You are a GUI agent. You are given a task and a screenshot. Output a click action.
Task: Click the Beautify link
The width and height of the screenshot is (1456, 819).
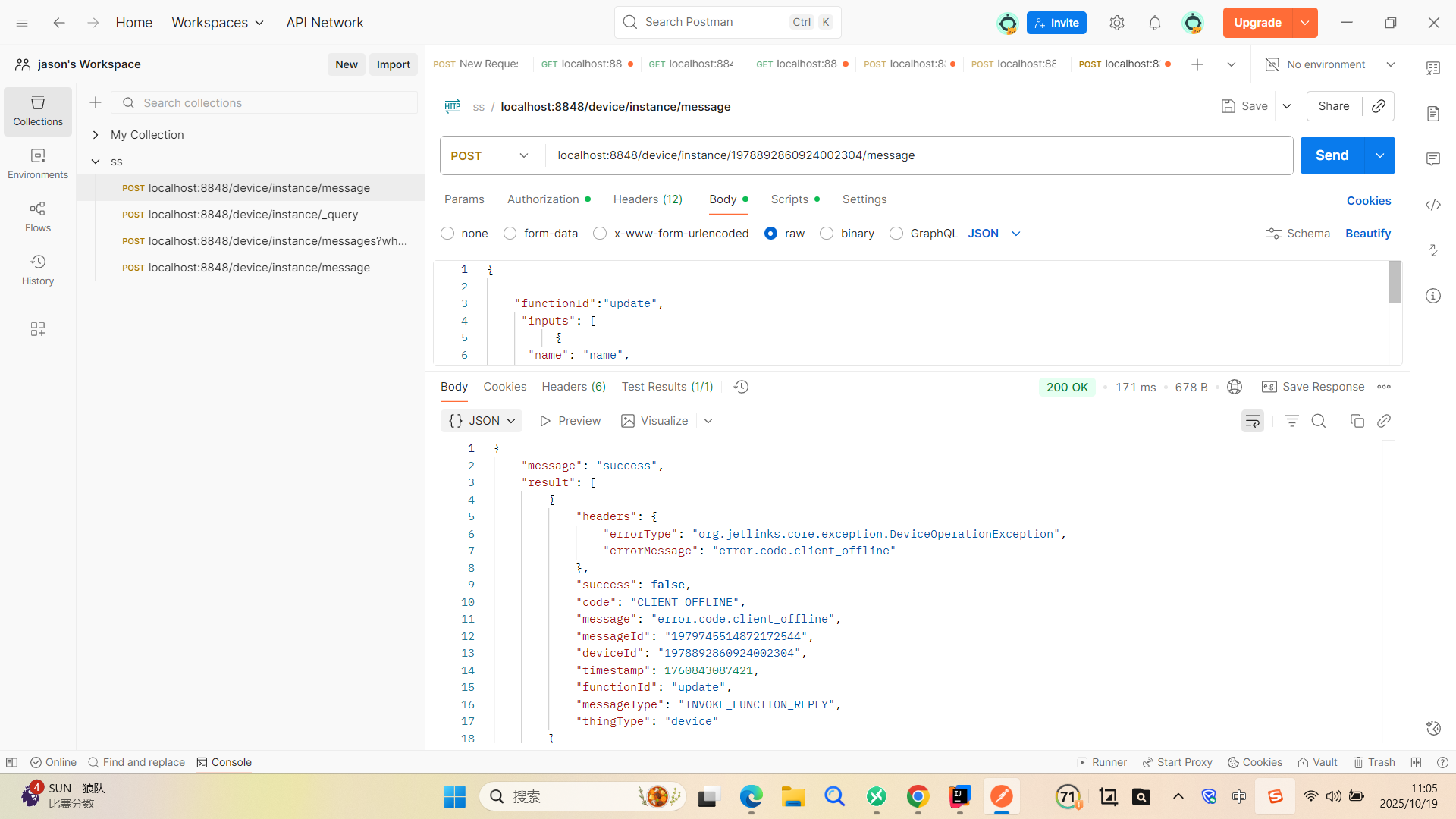coord(1367,234)
